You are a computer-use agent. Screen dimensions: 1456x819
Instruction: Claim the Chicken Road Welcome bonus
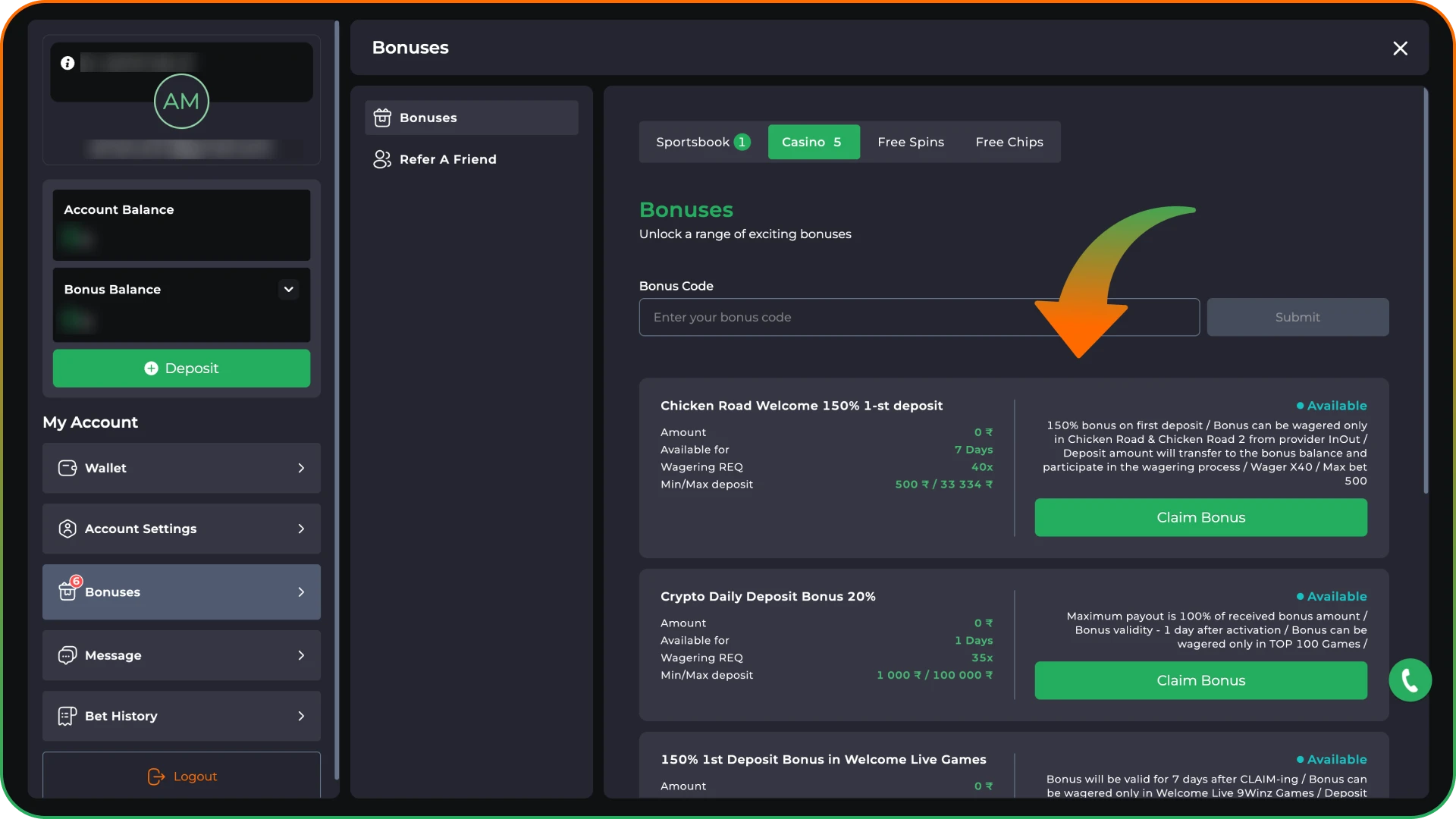(1200, 517)
